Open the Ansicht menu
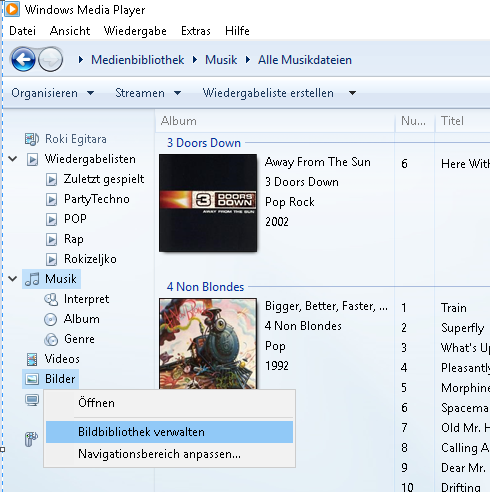Viewport: 490px width, 492px height. (x=70, y=31)
